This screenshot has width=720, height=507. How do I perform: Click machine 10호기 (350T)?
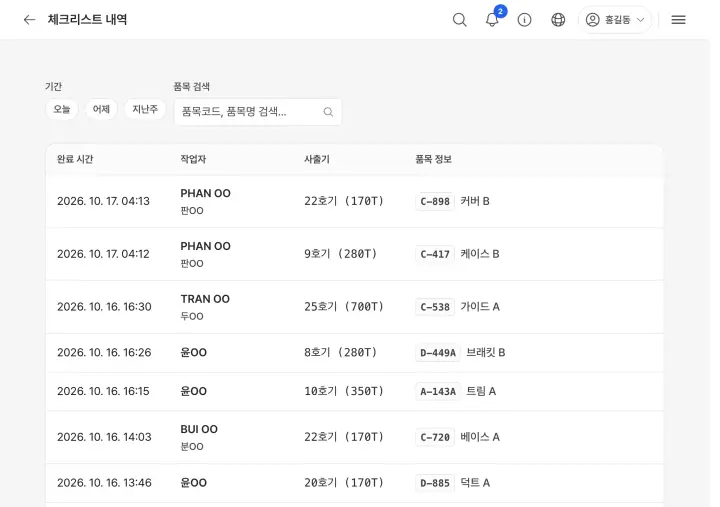pos(343,391)
